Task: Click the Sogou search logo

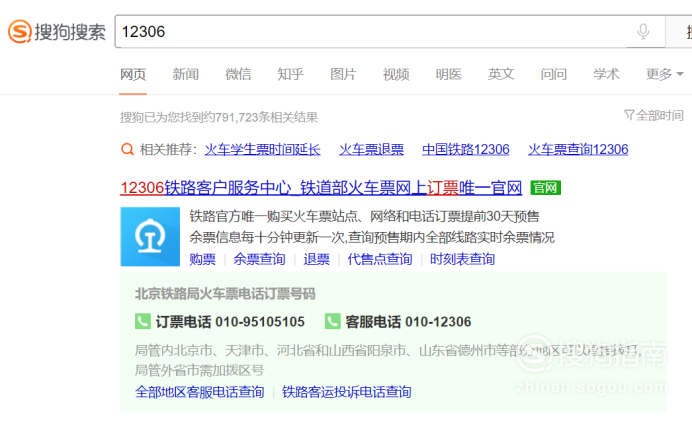Action: (x=57, y=32)
